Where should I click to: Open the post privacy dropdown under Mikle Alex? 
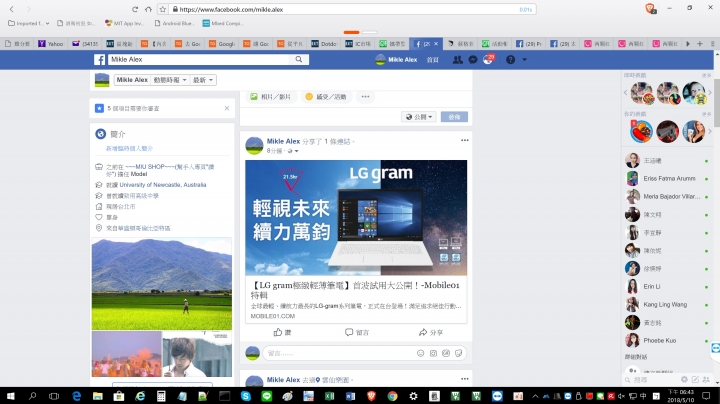point(293,151)
